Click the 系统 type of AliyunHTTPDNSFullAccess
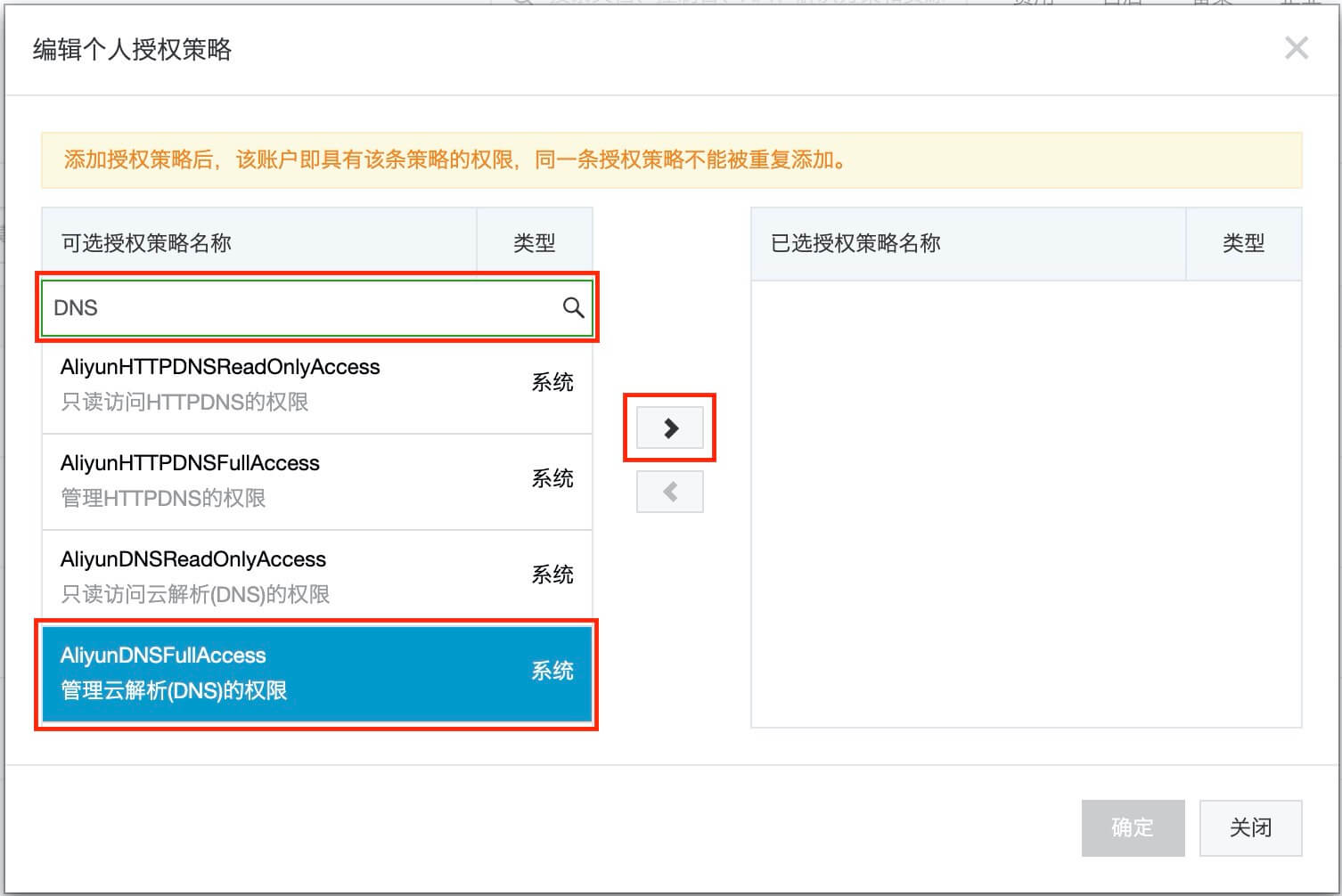1342x896 pixels. click(x=552, y=479)
